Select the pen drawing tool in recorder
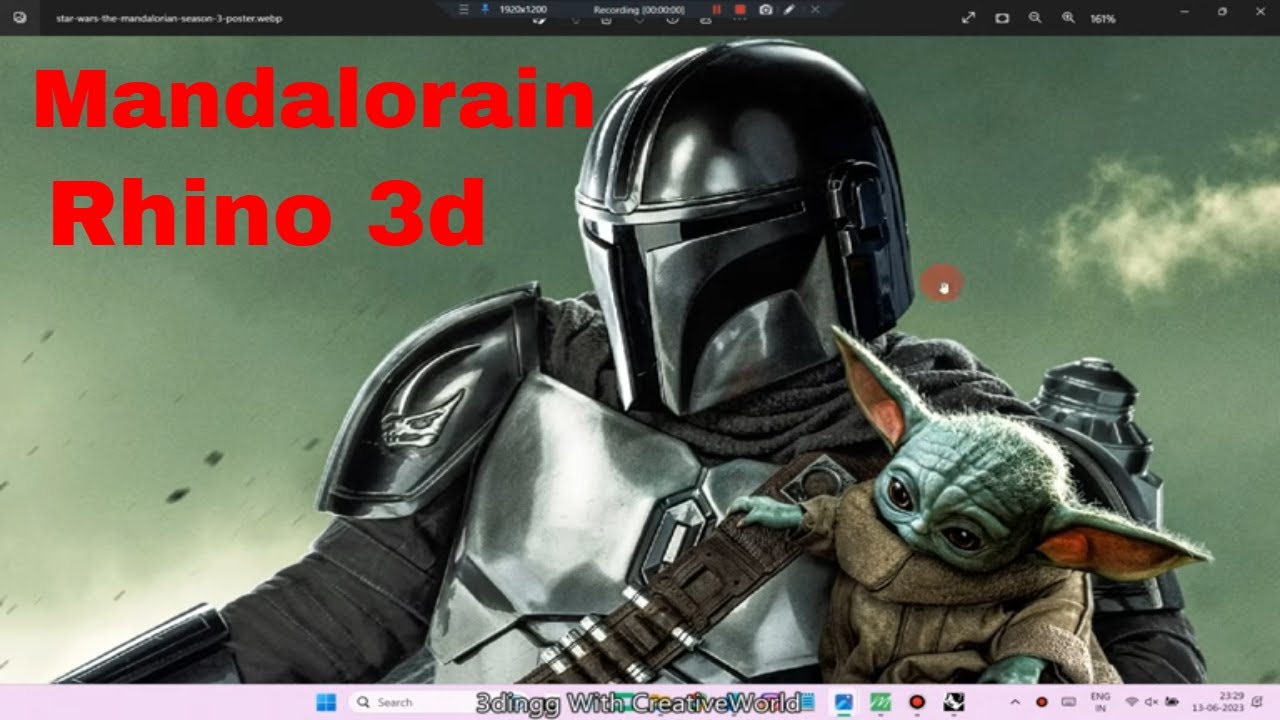This screenshot has height=720, width=1280. click(789, 9)
